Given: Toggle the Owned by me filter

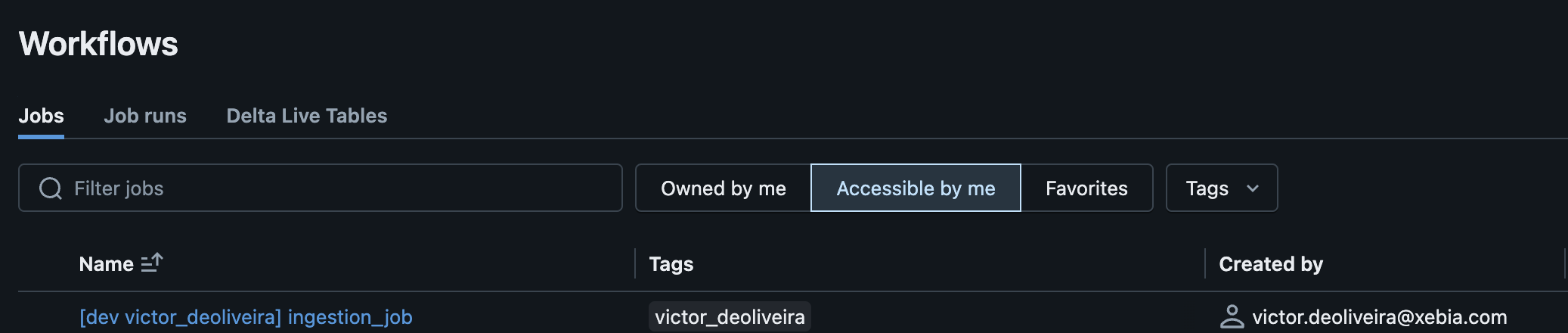Looking at the screenshot, I should [724, 188].
